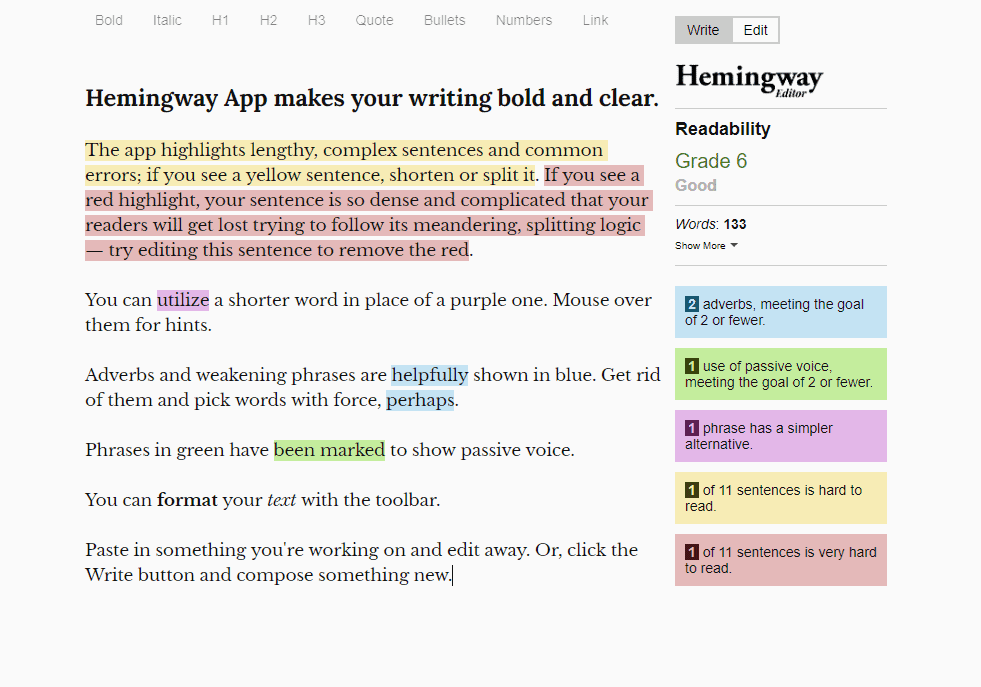This screenshot has height=687, width=981.
Task: Apply Bold formatting from toolbar
Action: coord(109,20)
